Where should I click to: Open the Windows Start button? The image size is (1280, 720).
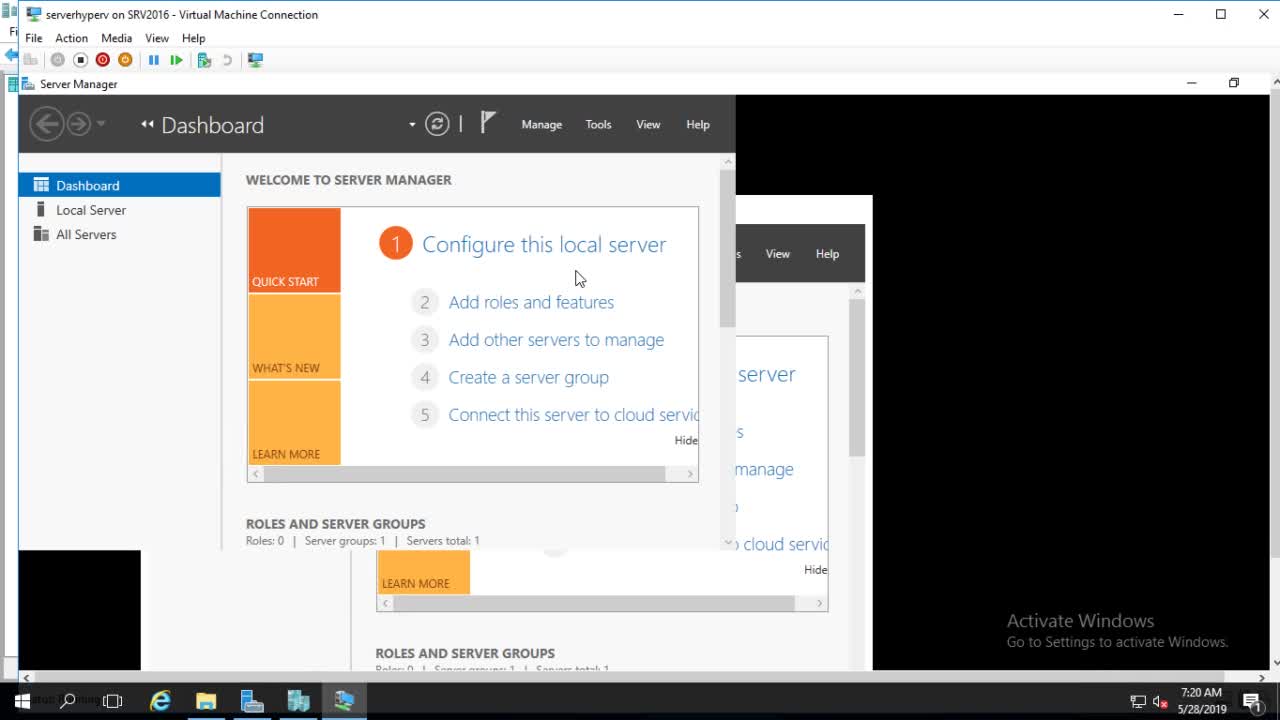point(22,701)
